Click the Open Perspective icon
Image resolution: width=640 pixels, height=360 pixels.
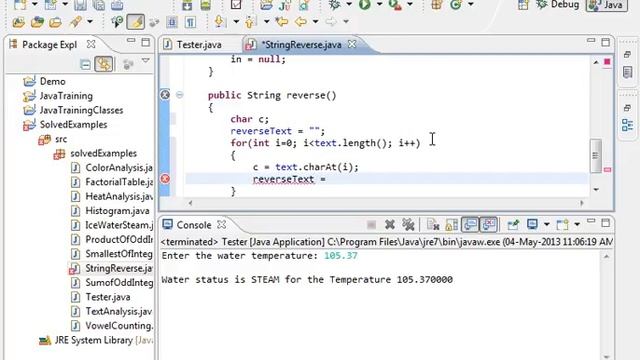point(523,5)
